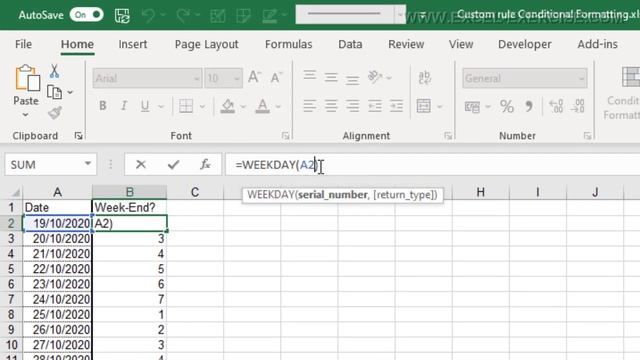Click the Decrease Decimal icon
Screen dimensions: 640x360
pos(578,106)
